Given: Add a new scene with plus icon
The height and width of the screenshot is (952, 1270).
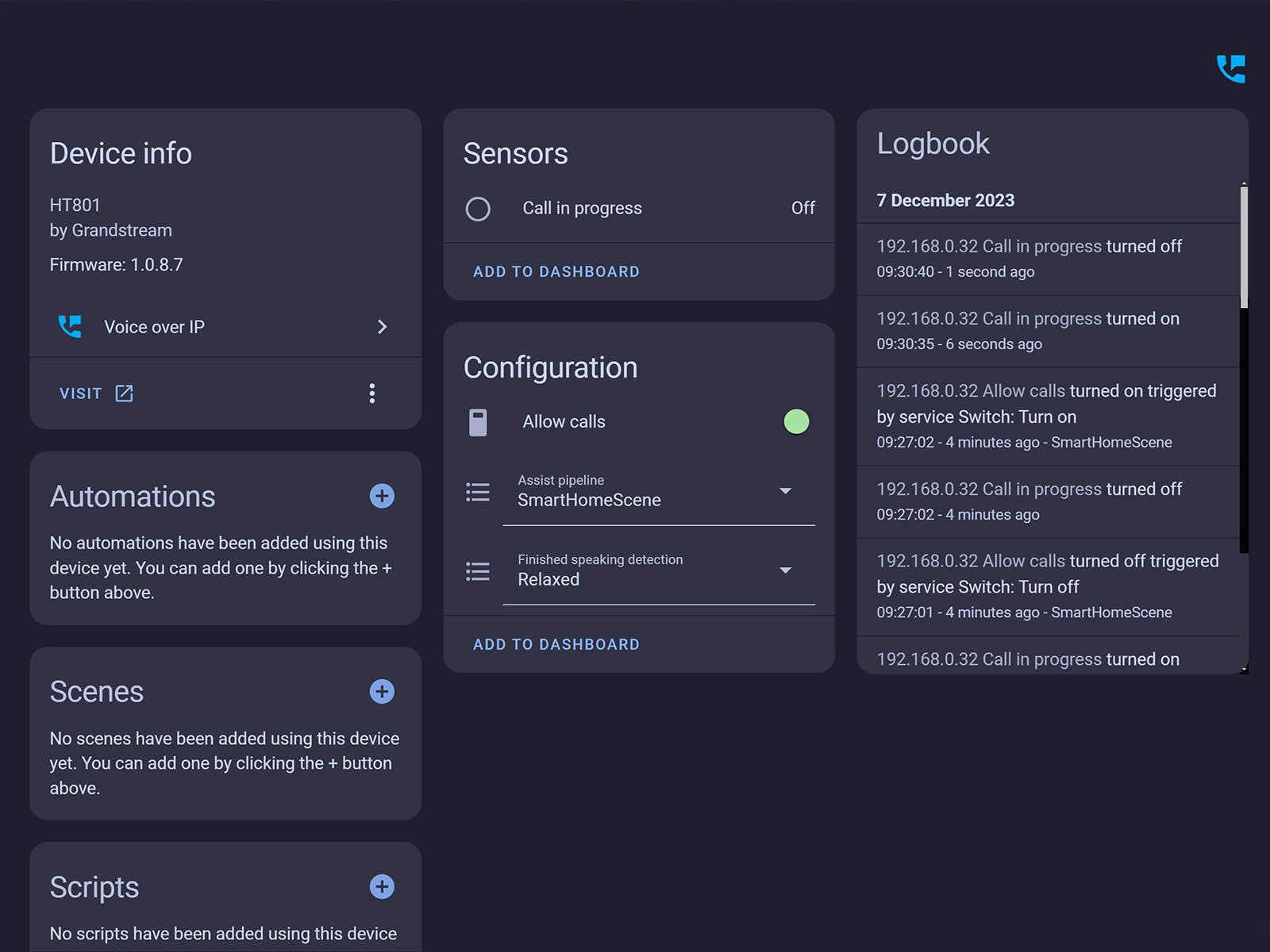Looking at the screenshot, I should coord(382,691).
